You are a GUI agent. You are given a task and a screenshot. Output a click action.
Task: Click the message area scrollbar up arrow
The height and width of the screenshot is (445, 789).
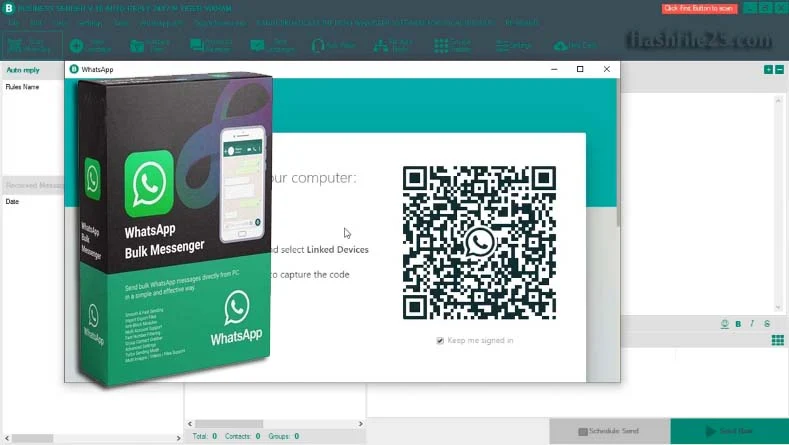point(778,101)
